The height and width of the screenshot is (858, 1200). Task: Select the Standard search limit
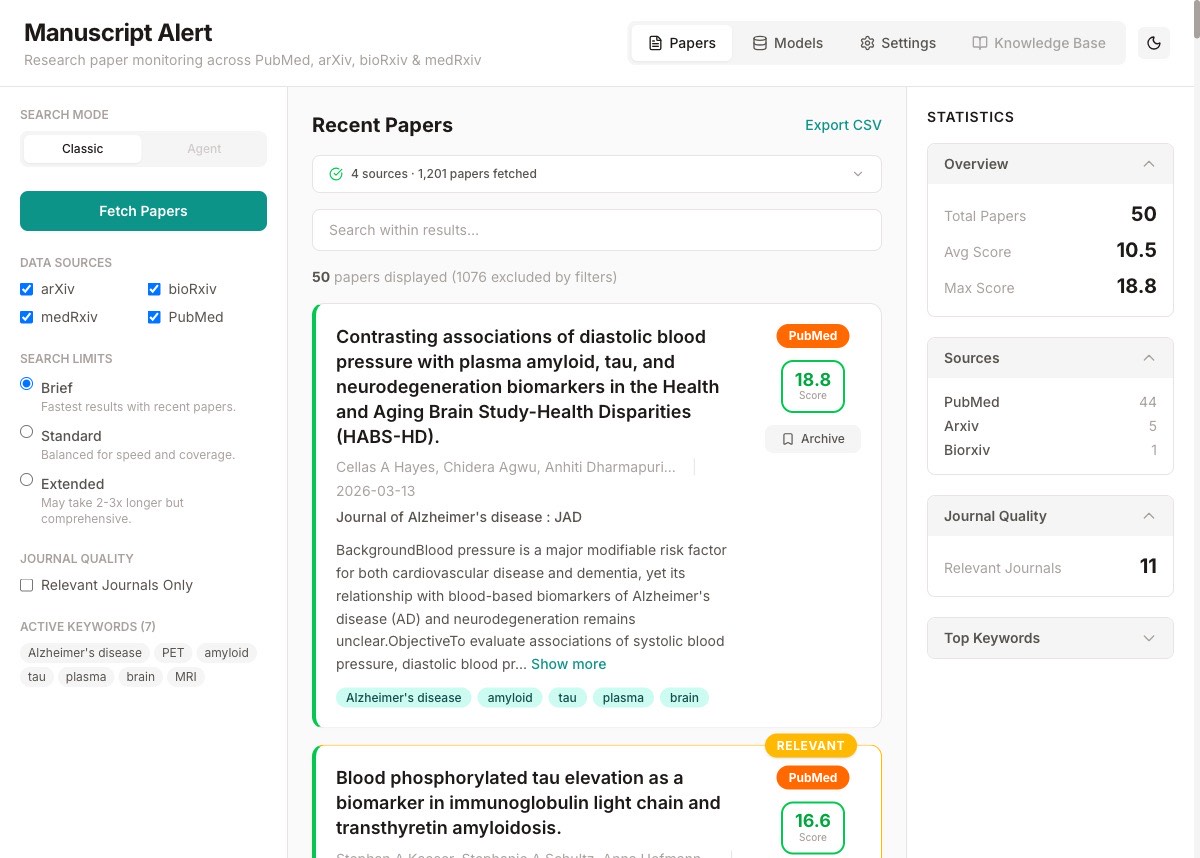[27, 432]
